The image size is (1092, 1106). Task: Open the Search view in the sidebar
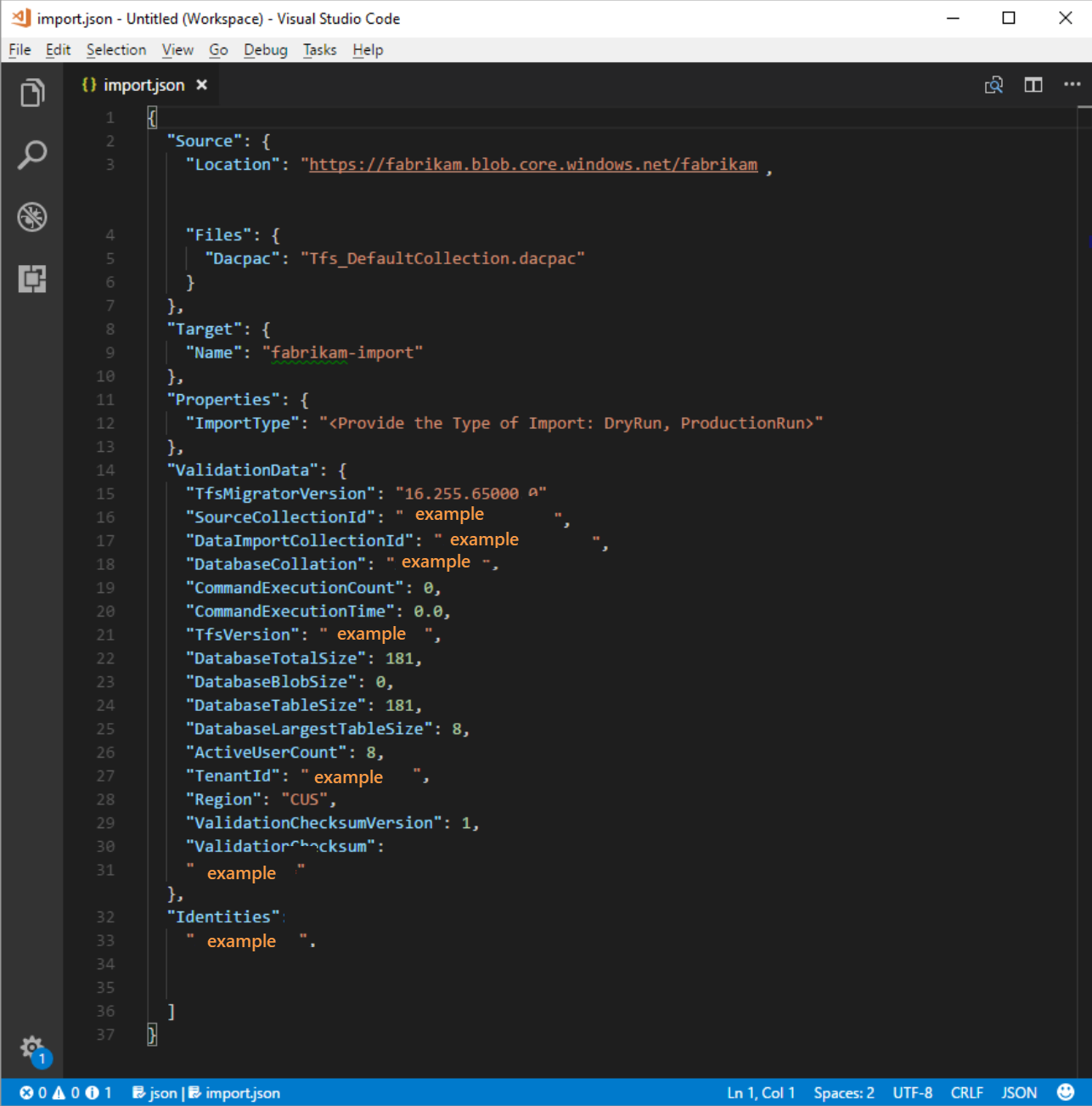(x=32, y=155)
